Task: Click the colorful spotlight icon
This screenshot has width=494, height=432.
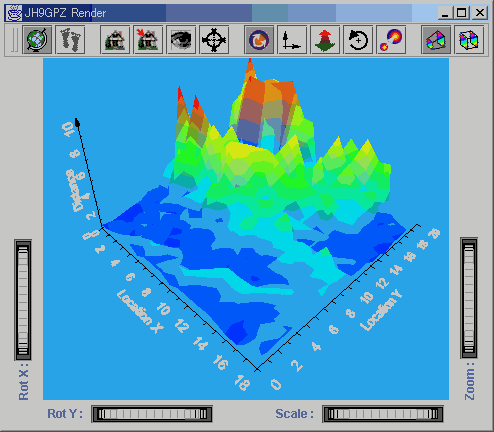Action: (391, 40)
